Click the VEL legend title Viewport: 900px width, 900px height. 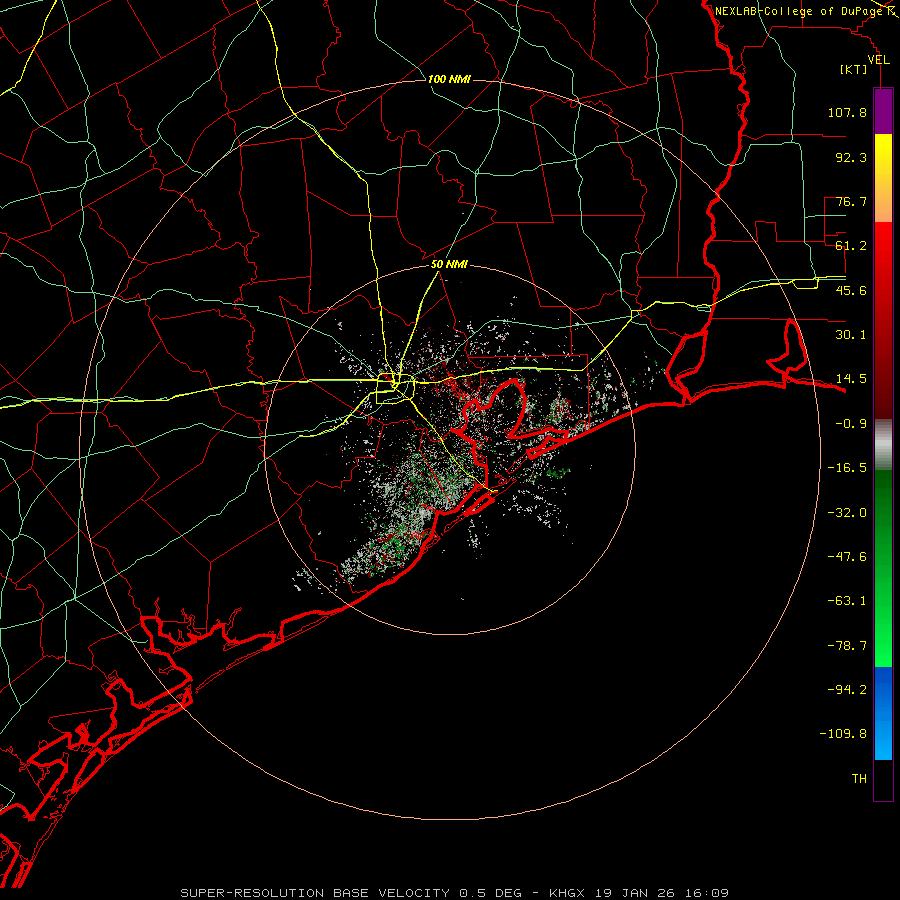(x=878, y=60)
